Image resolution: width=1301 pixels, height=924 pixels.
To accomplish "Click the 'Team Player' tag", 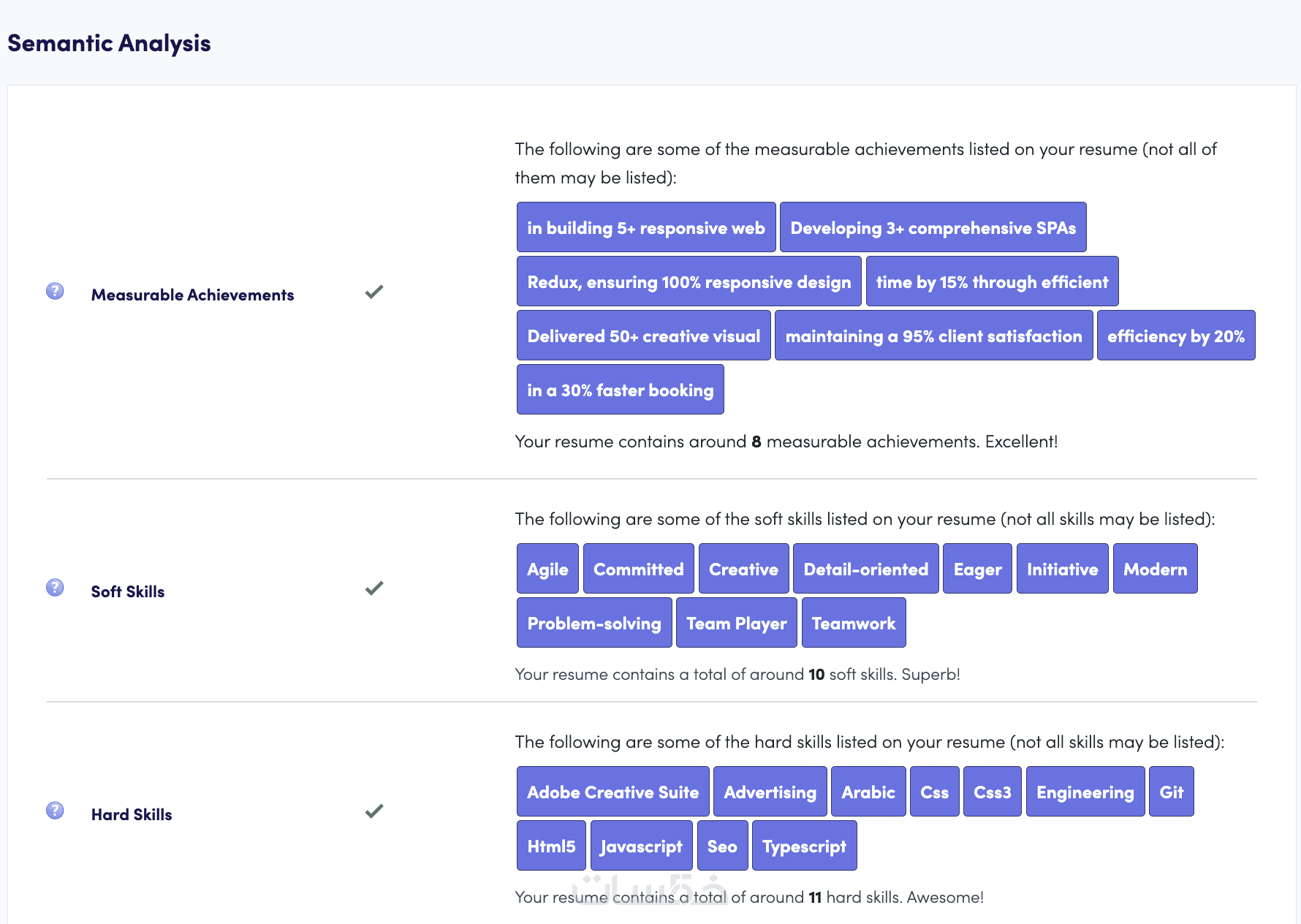I will pos(736,623).
